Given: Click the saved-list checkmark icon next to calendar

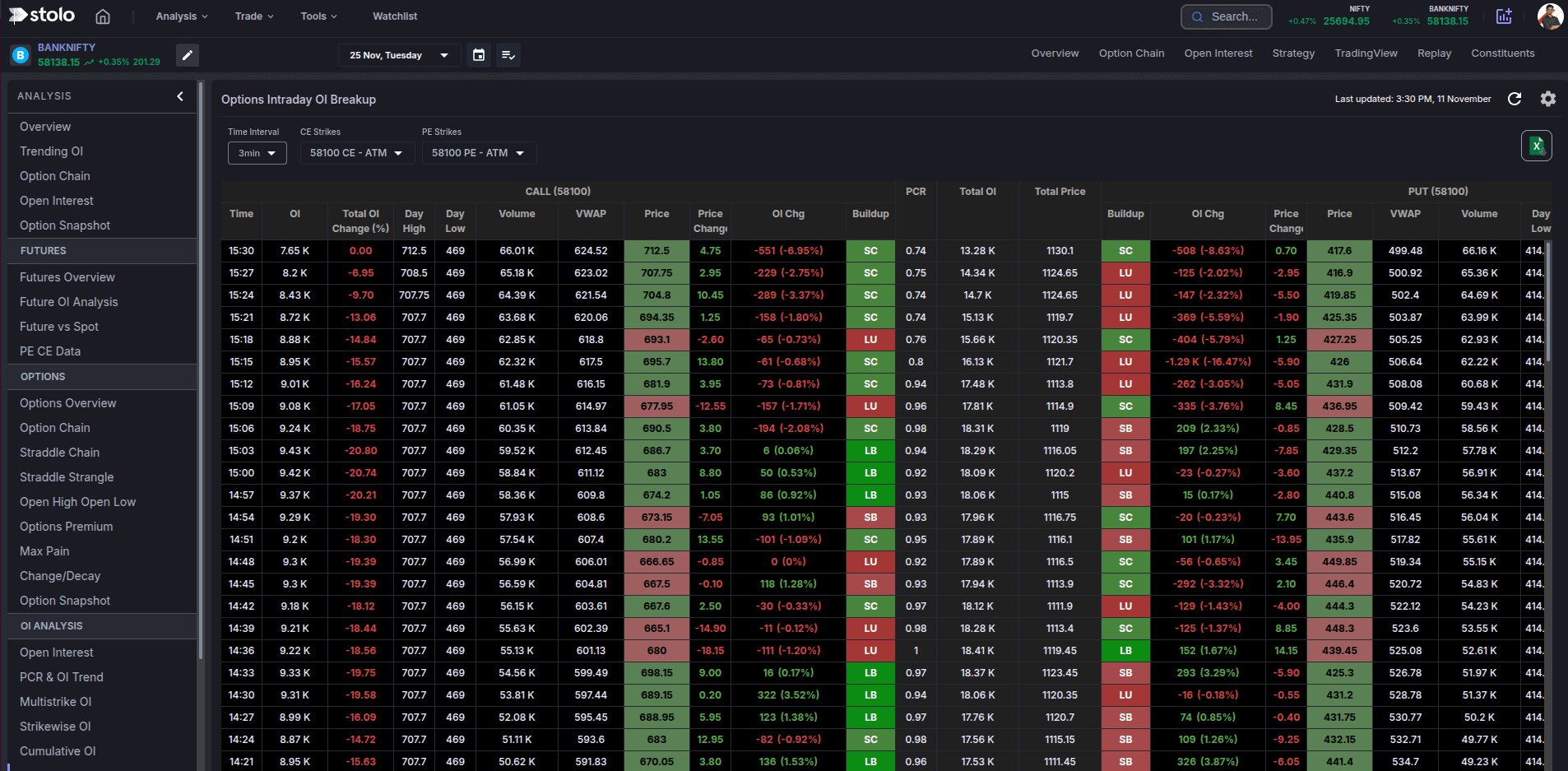Looking at the screenshot, I should click(x=508, y=54).
